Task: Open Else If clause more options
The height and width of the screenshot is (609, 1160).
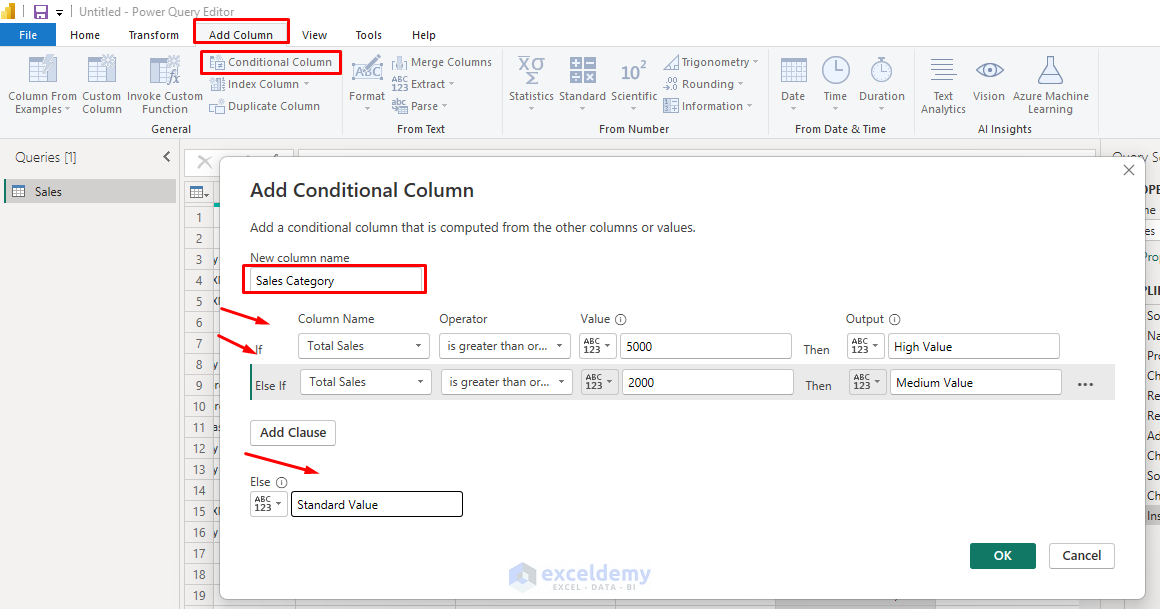Action: point(1085,384)
